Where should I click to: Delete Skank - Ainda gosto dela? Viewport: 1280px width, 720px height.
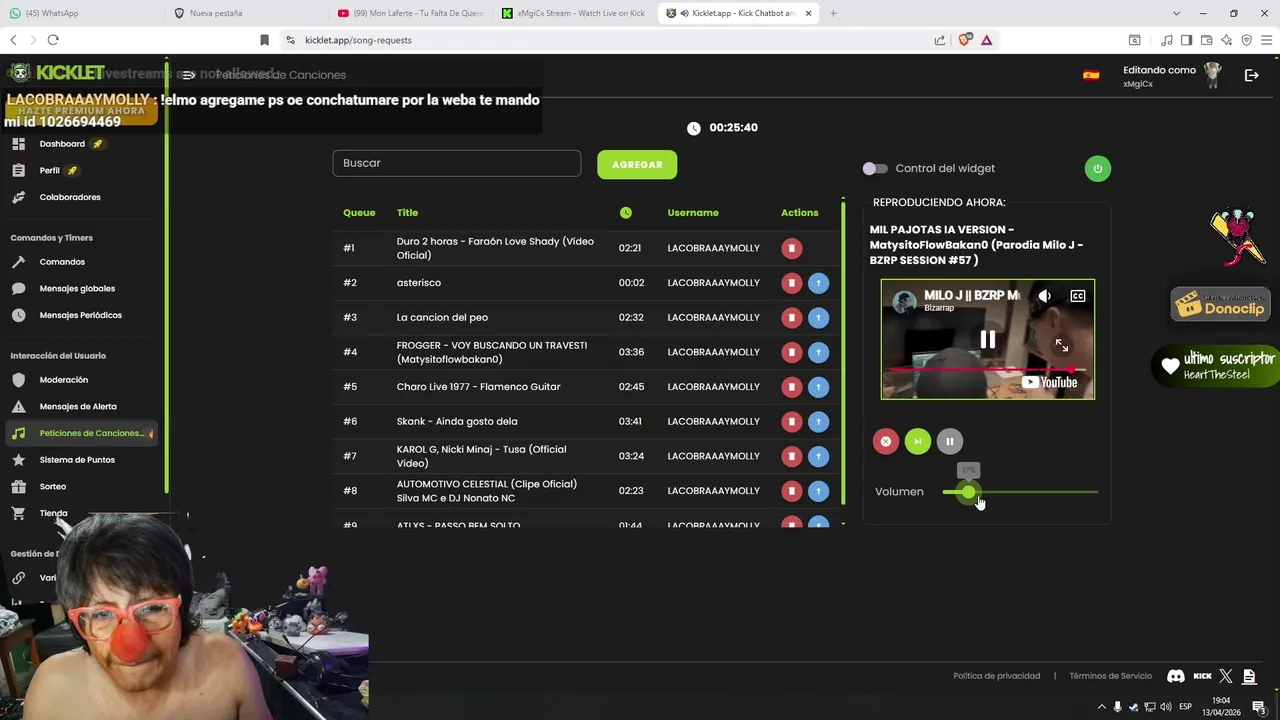click(791, 421)
